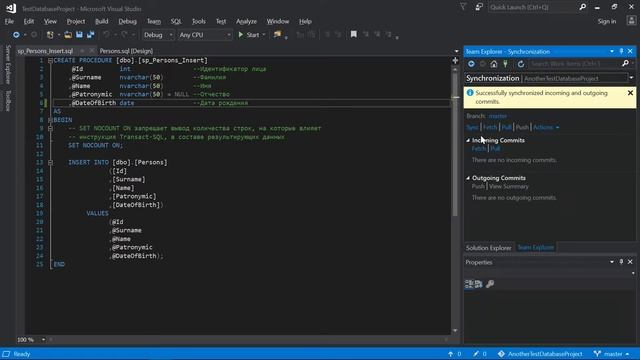Open the master branch picker in status bar
Screen dimensions: 640x360
click(612, 354)
